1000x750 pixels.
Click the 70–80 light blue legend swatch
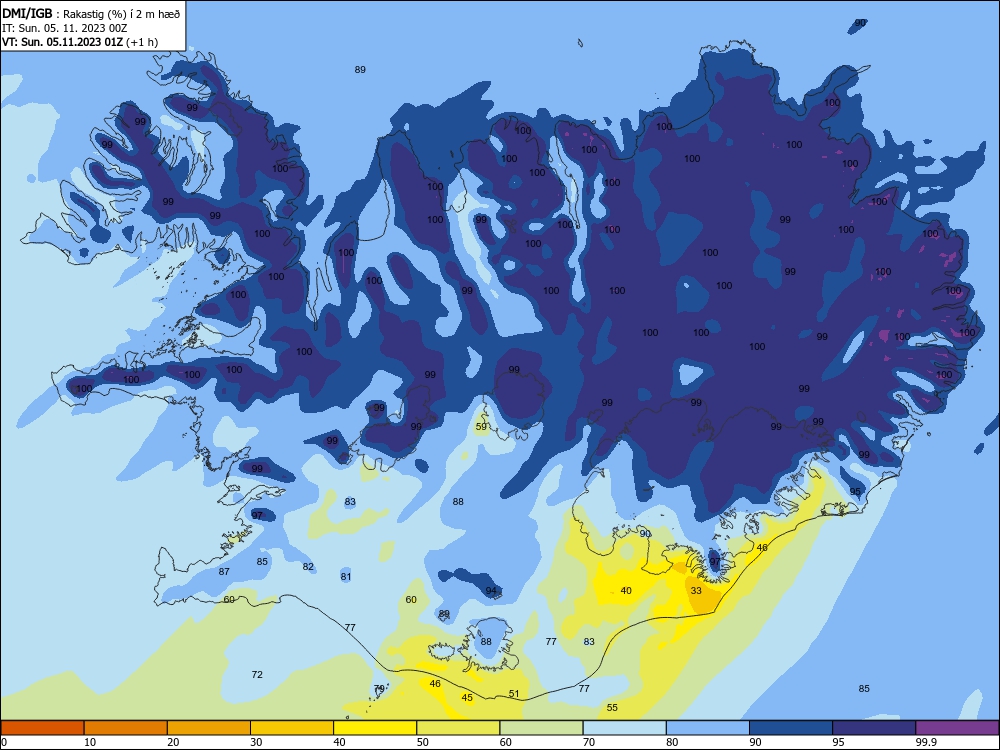click(x=624, y=728)
